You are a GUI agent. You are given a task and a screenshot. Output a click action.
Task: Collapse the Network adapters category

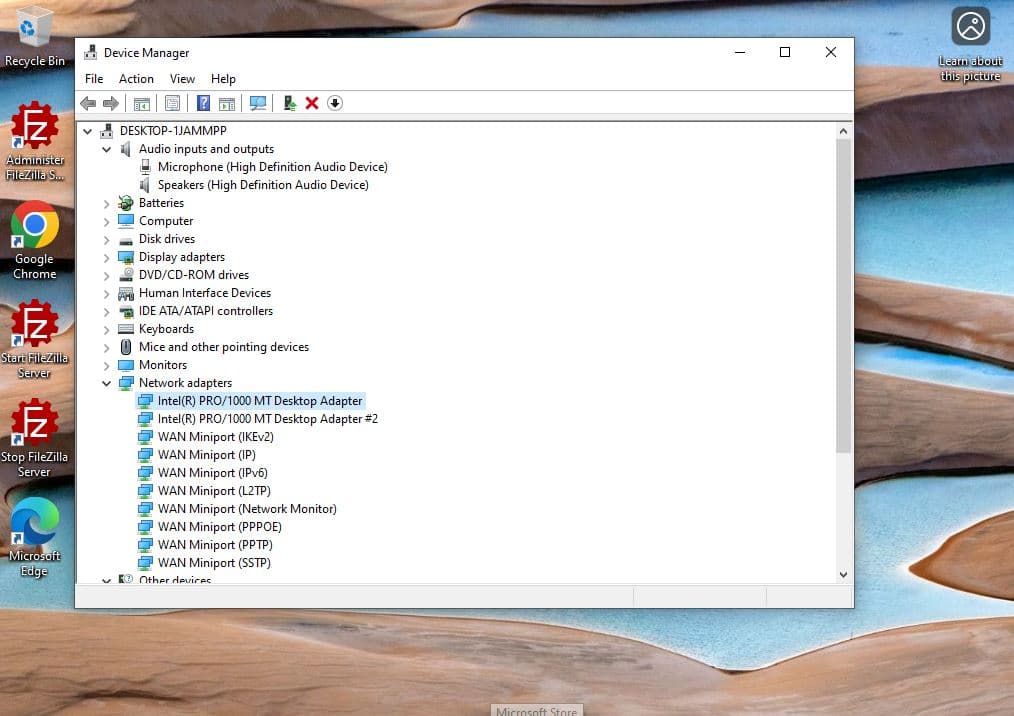coord(107,383)
